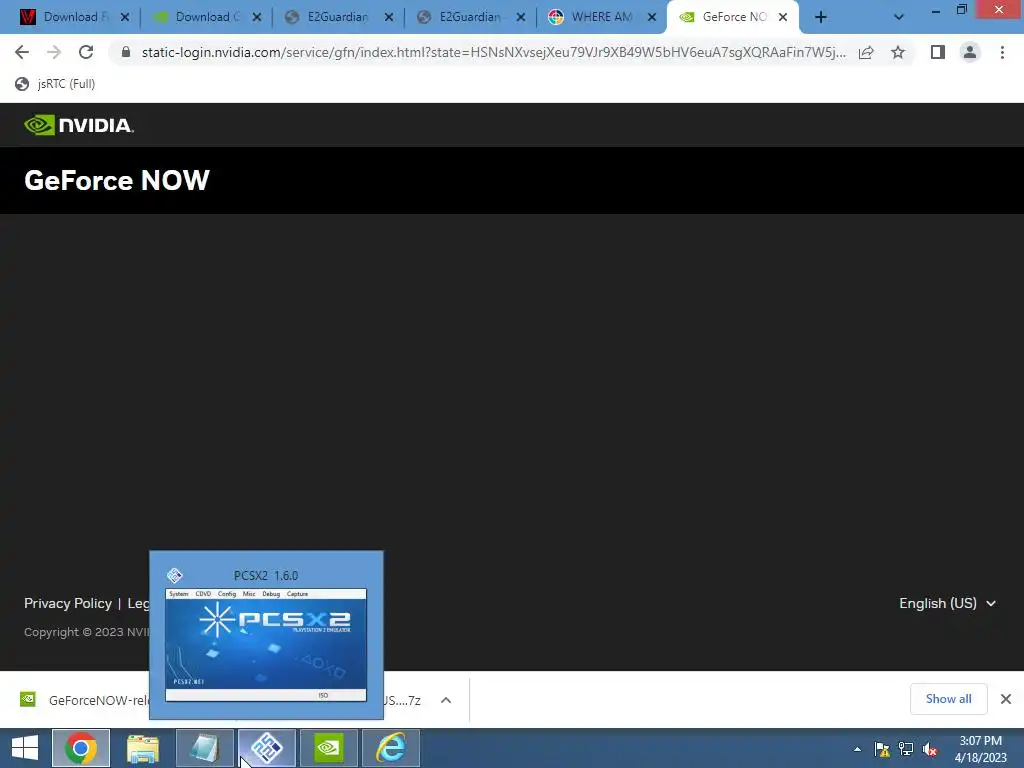
Task: Close the WHERE AM tab
Action: point(652,17)
